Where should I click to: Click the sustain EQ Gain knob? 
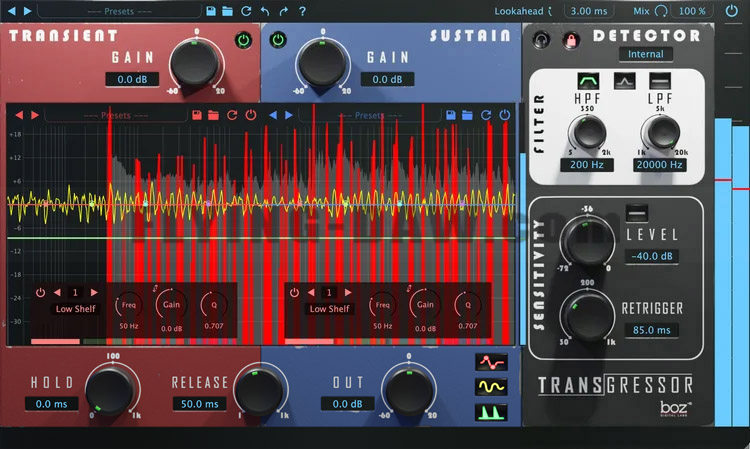click(x=425, y=305)
